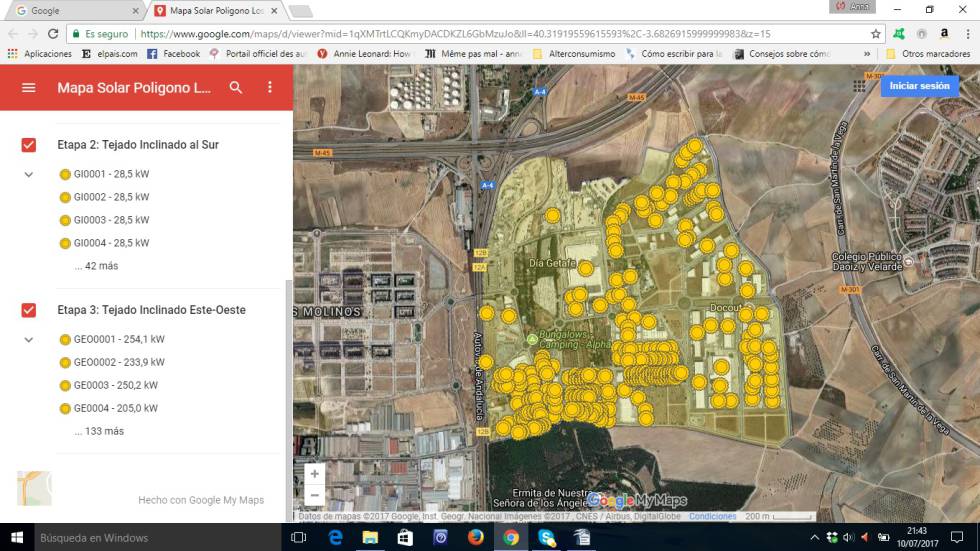Open Google apps grid on map

[x=859, y=86]
